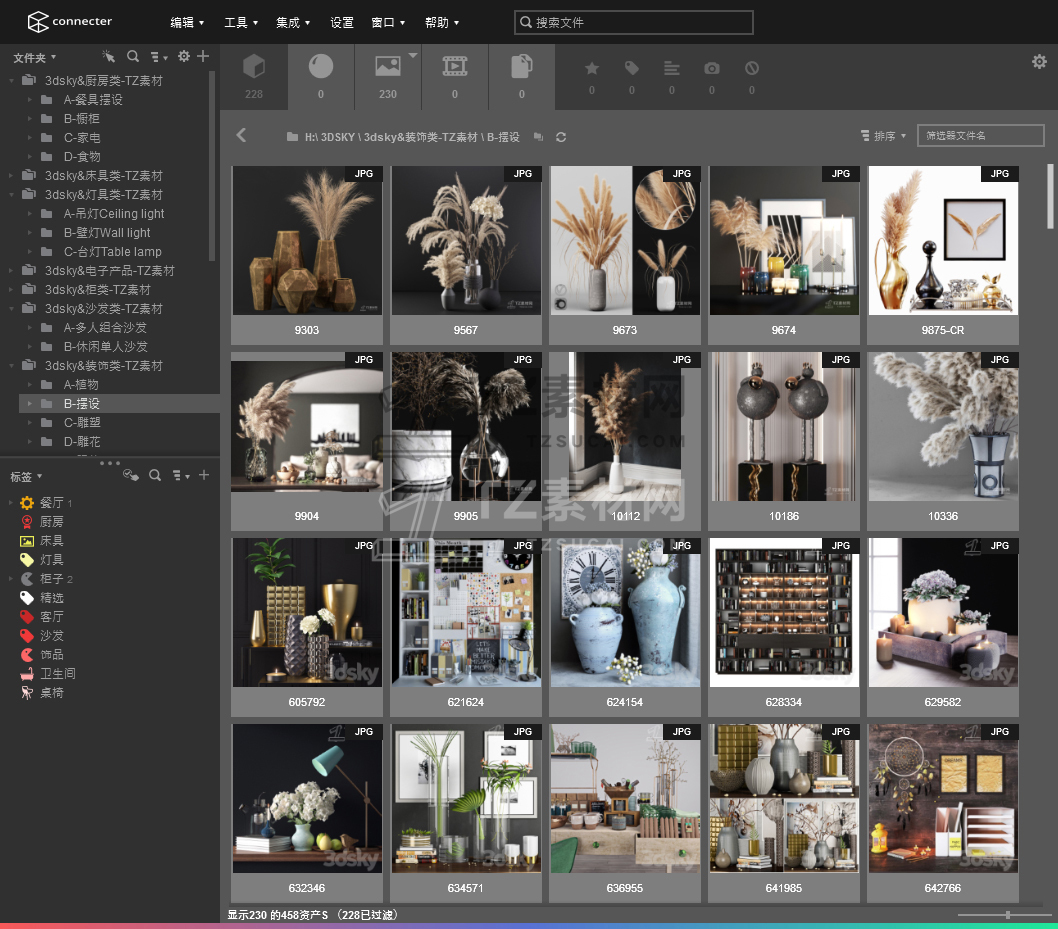Click the add folder plus icon
Viewport: 1058px width, 929px height.
pos(203,57)
